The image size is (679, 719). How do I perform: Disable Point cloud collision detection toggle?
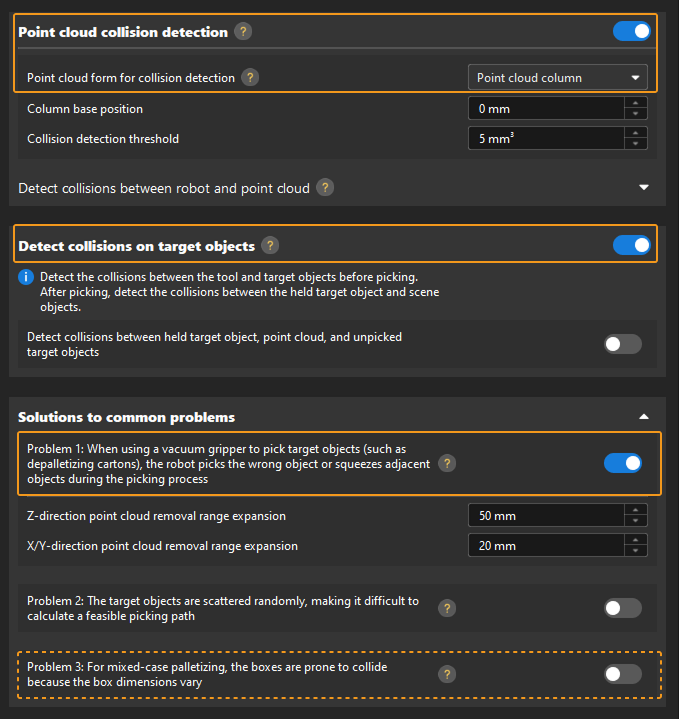point(631,31)
